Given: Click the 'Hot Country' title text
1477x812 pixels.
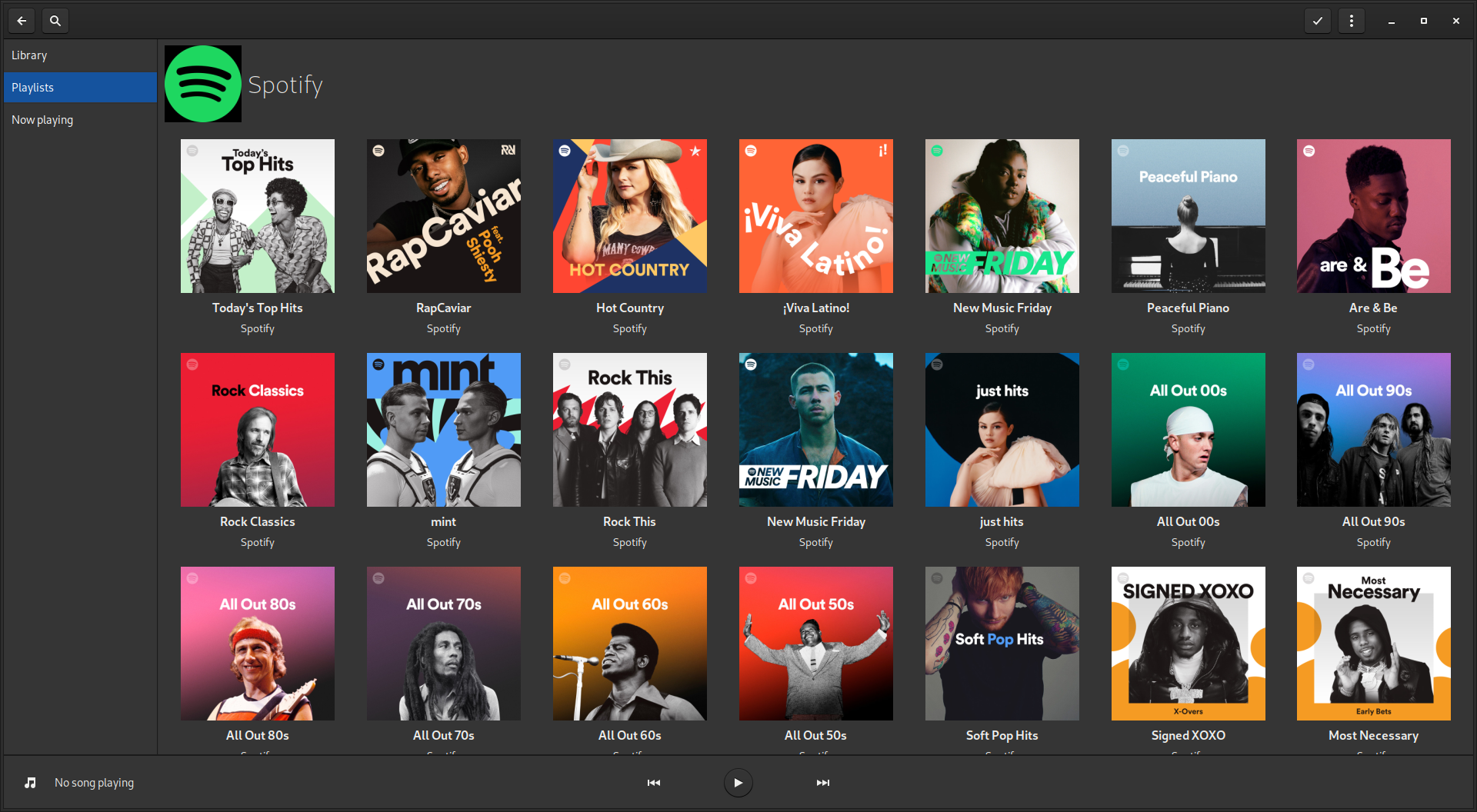Looking at the screenshot, I should tap(630, 308).
